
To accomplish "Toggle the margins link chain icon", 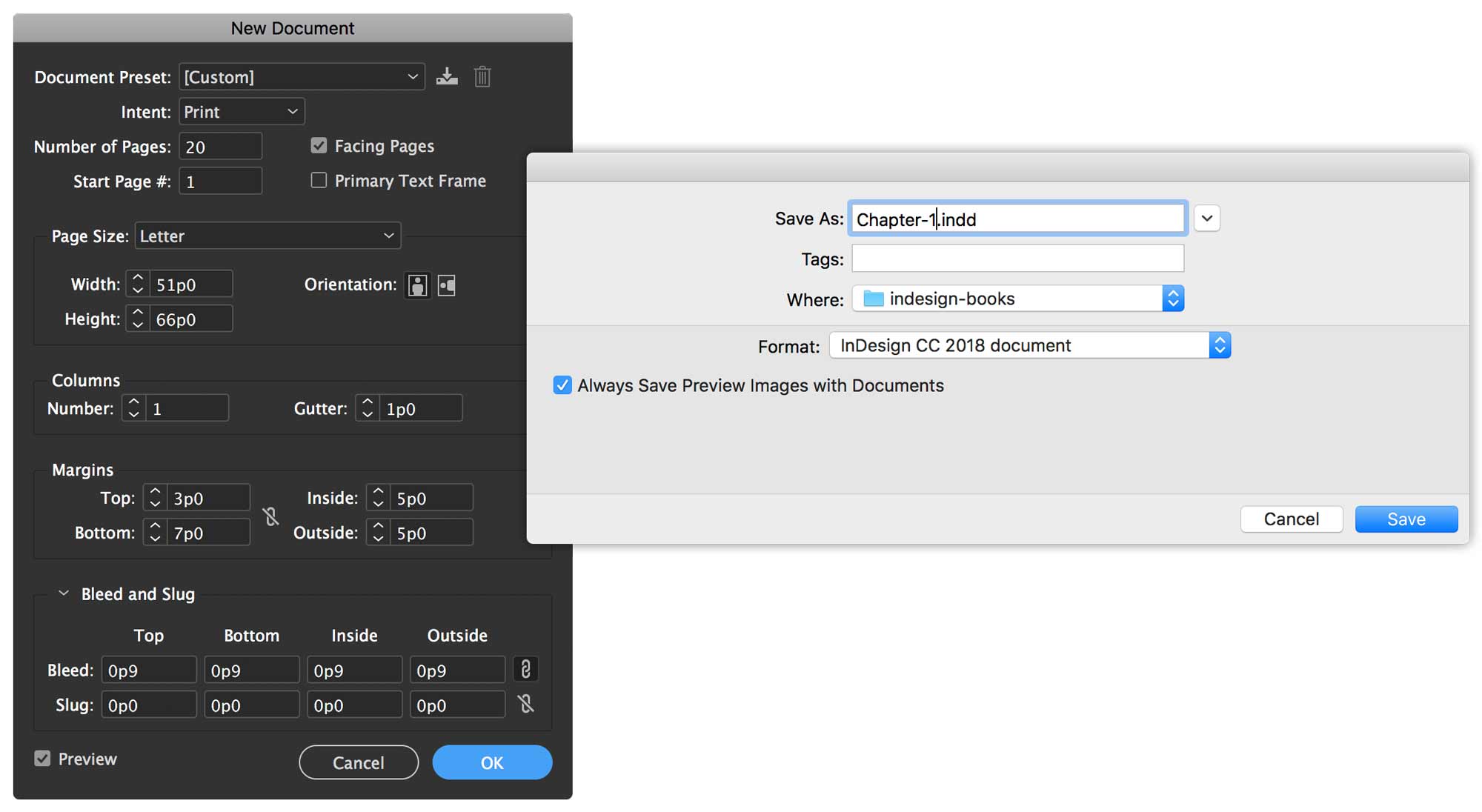I will 271,516.
